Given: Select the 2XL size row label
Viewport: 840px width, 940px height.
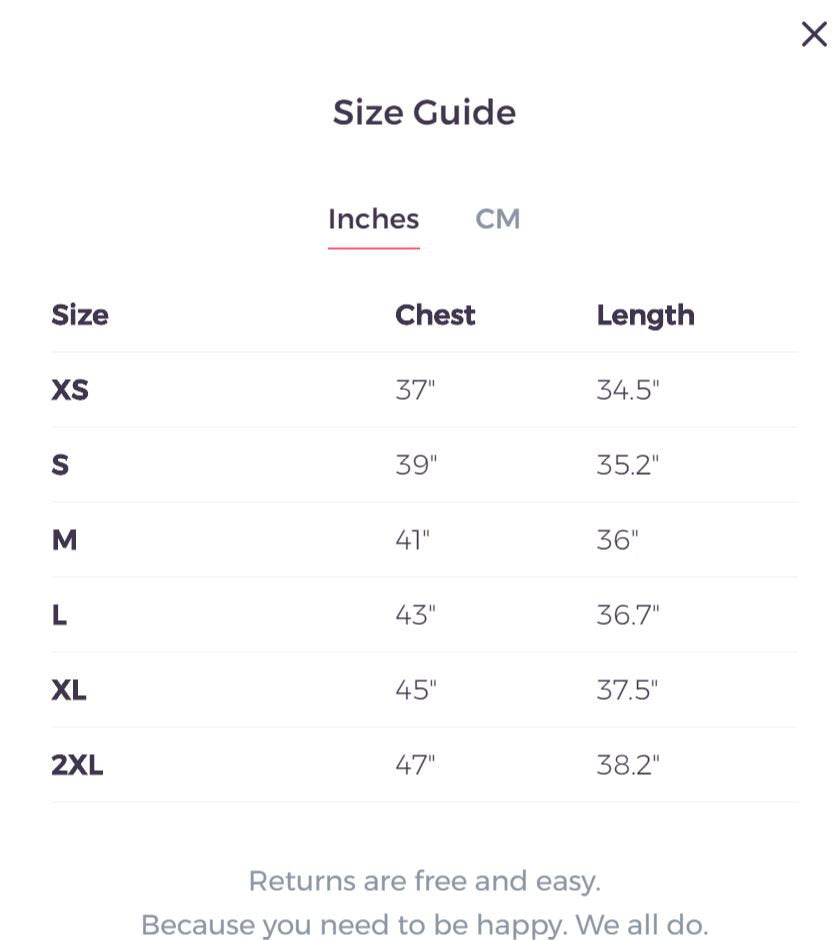Looking at the screenshot, I should click(77, 765).
